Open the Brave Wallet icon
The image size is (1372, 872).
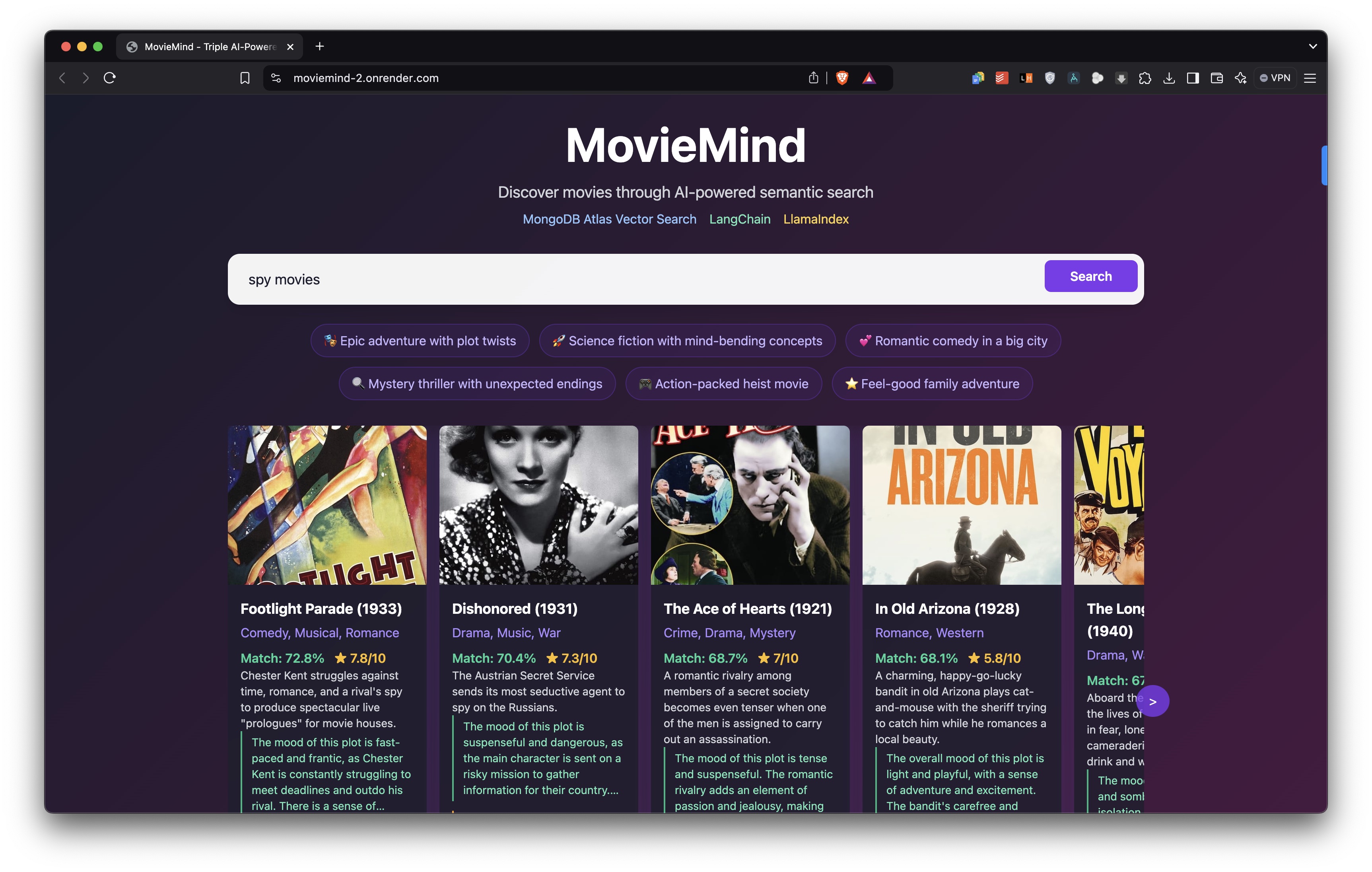[1217, 78]
